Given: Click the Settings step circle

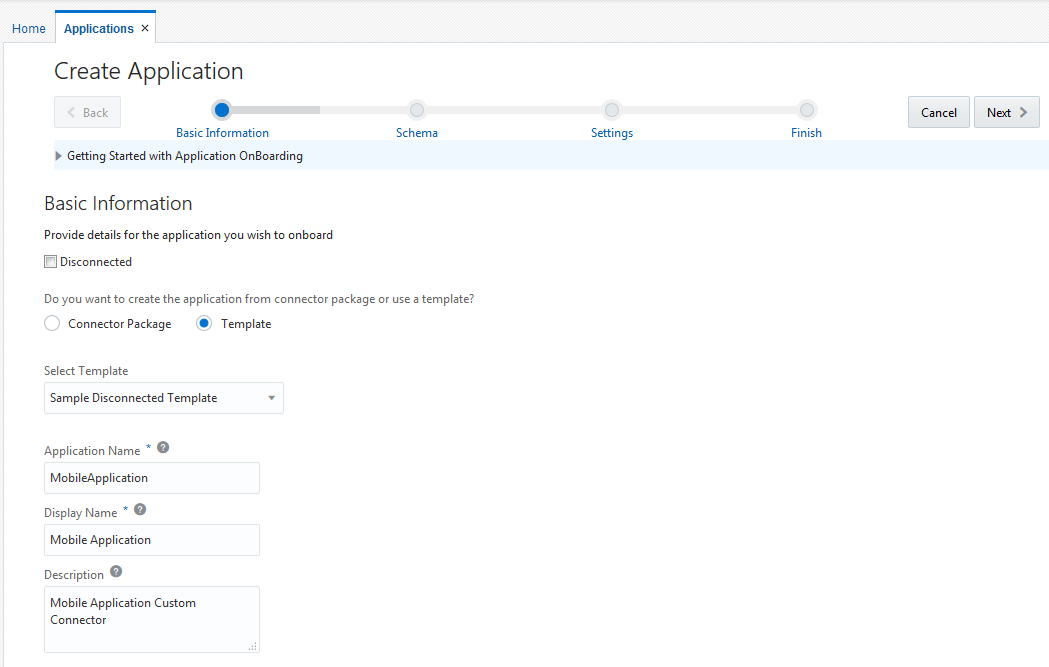Looking at the screenshot, I should tap(612, 110).
